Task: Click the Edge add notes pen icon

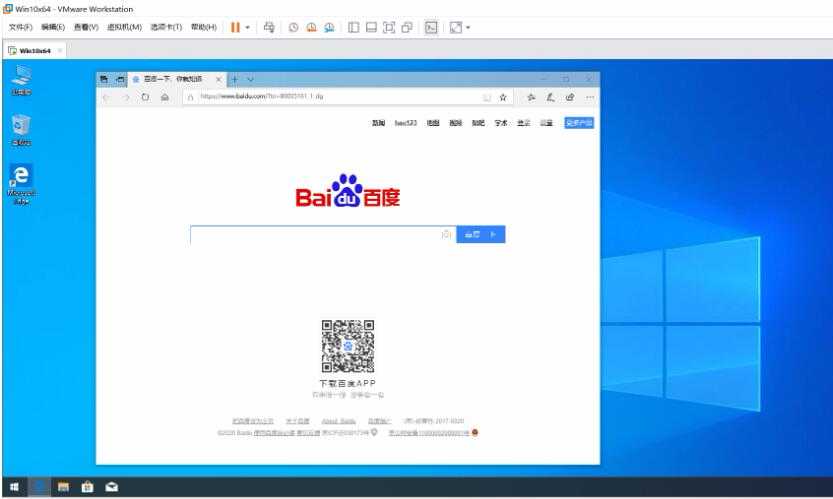Action: click(550, 97)
